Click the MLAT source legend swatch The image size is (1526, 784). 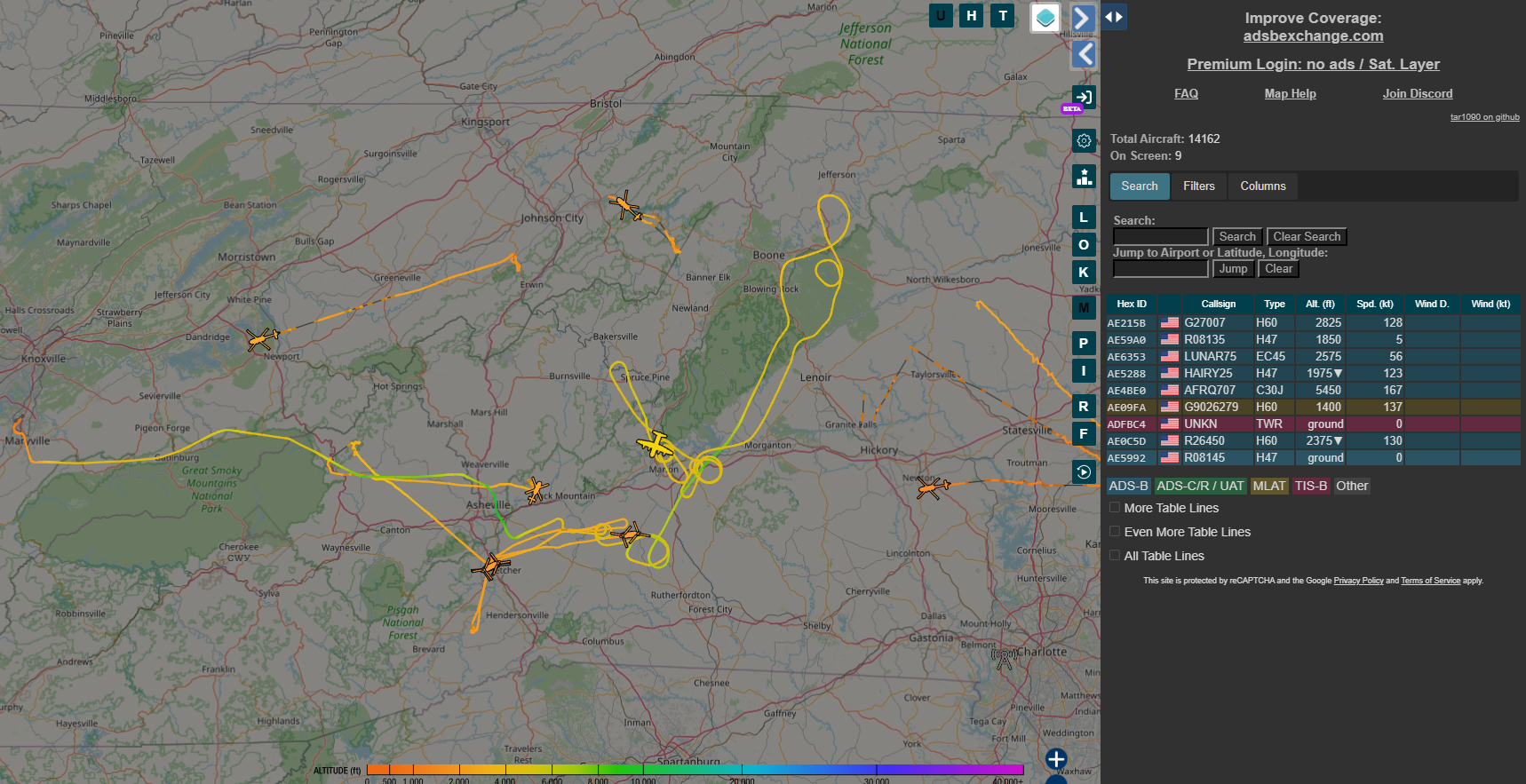(1268, 486)
